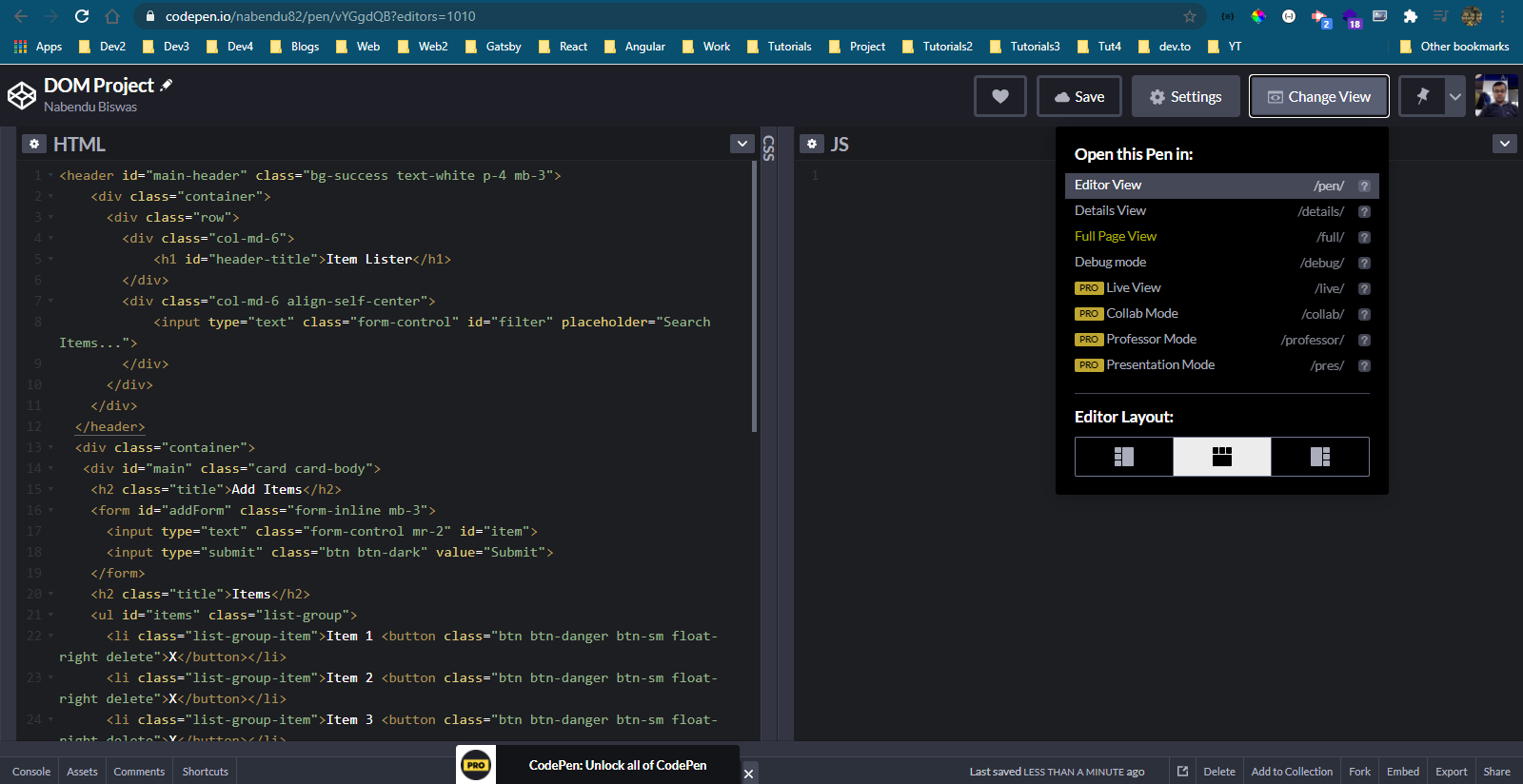The image size is (1523, 784).
Task: Open the pin options dropdown arrow
Action: [x=1455, y=96]
